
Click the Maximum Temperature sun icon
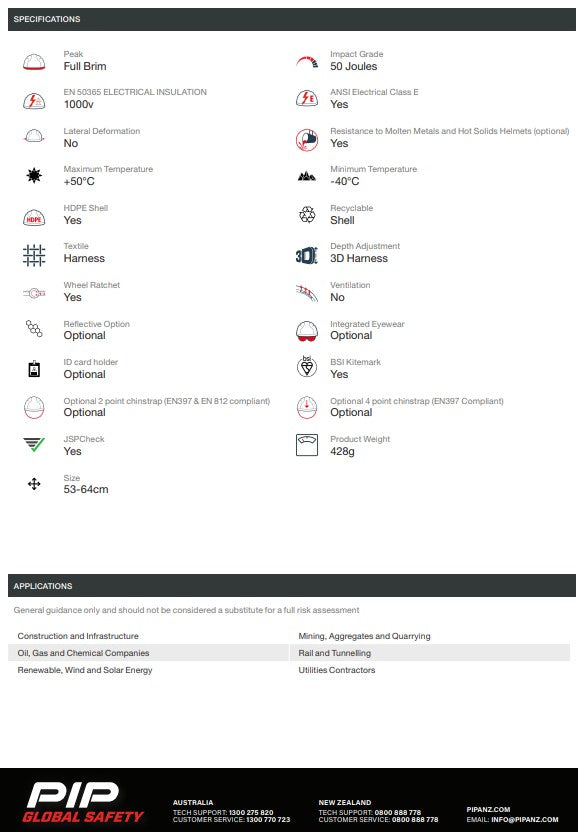(34, 175)
